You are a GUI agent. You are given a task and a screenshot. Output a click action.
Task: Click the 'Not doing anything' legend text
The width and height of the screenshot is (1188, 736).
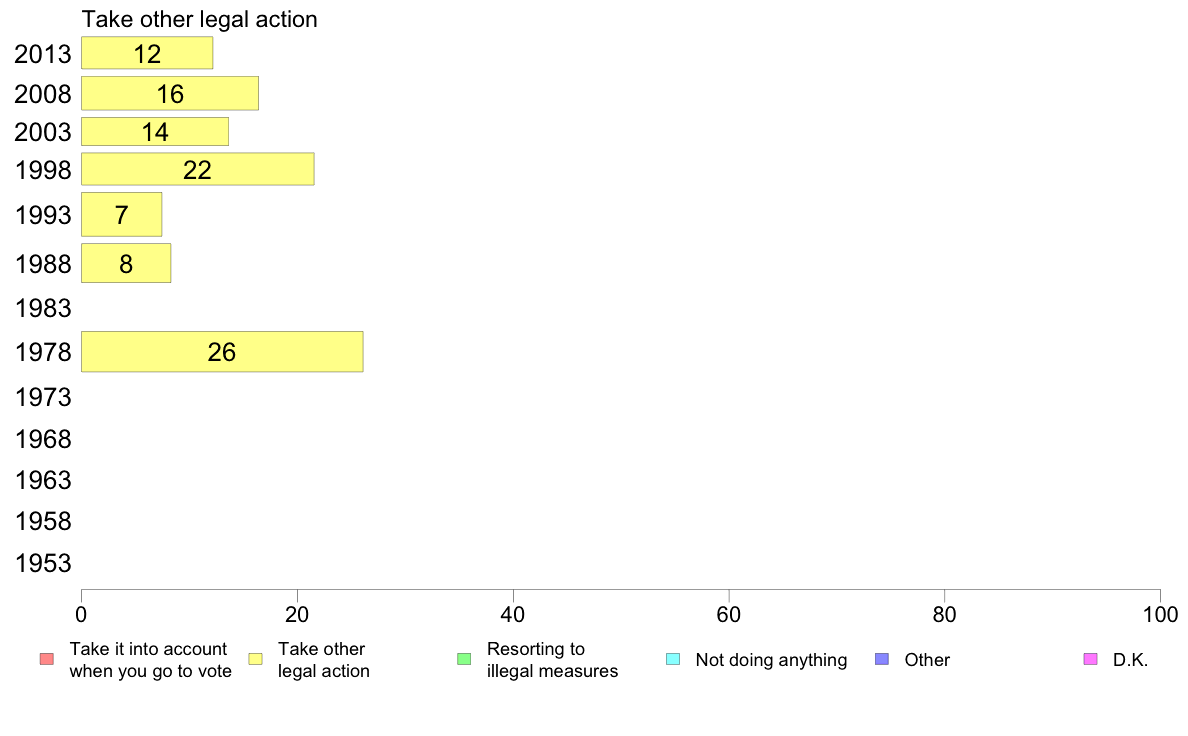point(771,659)
